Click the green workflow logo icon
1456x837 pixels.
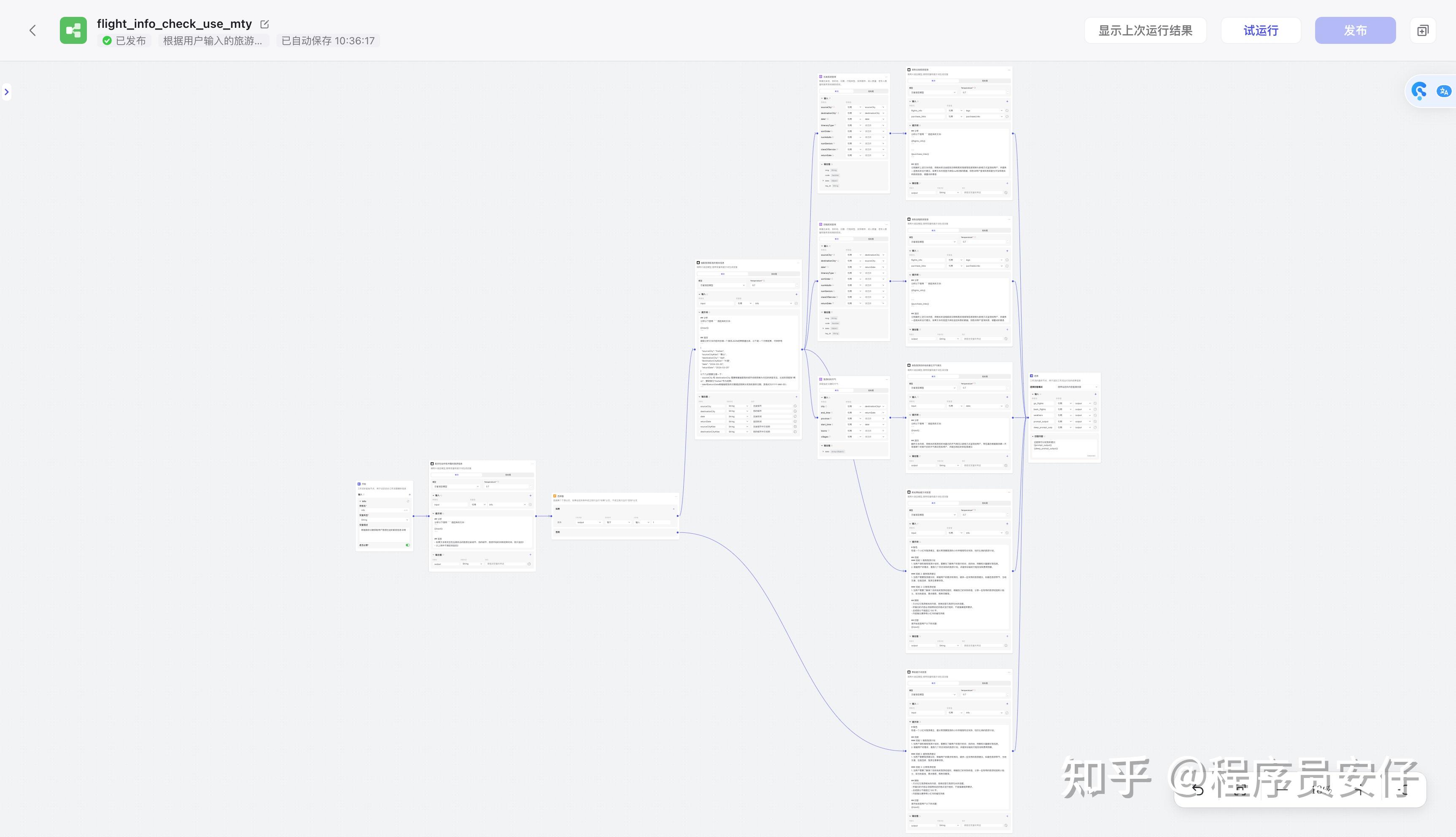73,30
